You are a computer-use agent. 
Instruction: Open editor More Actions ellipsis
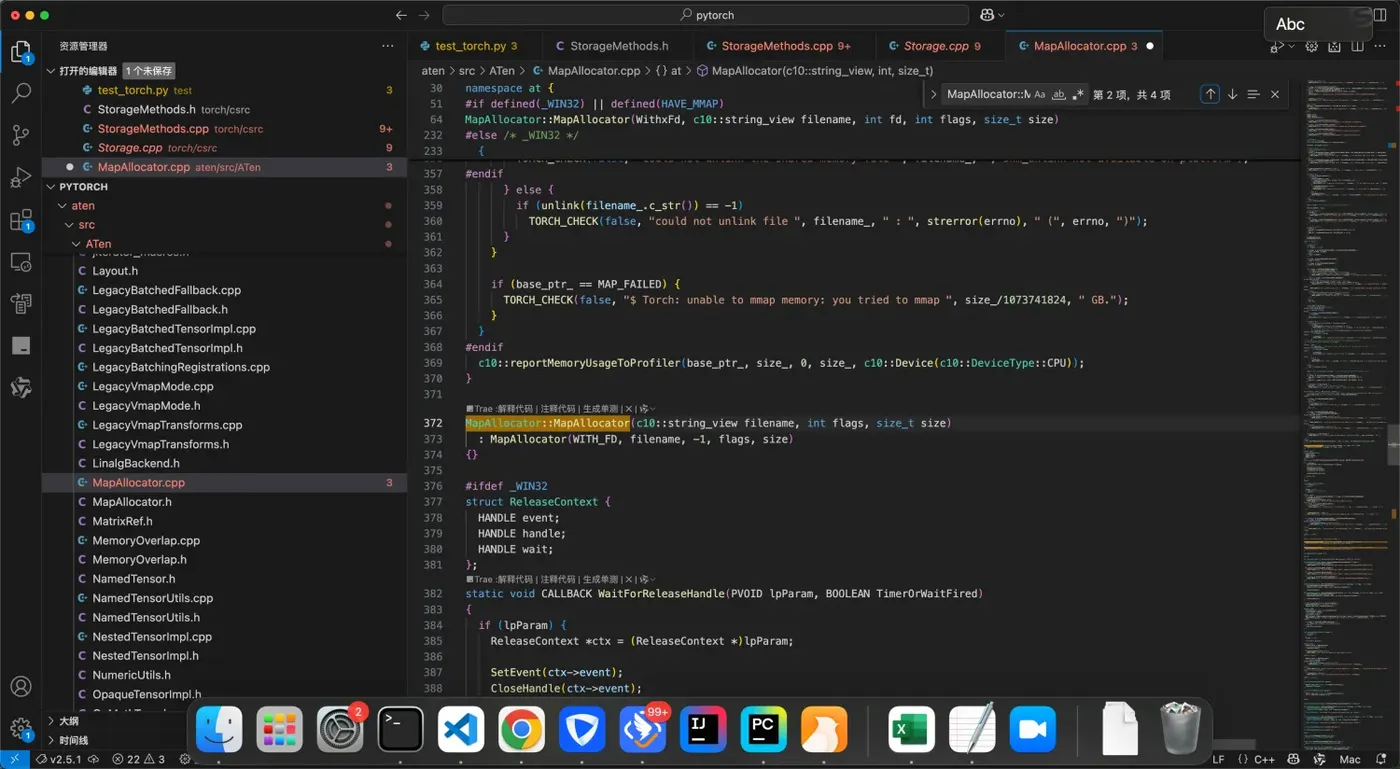pos(1381,46)
